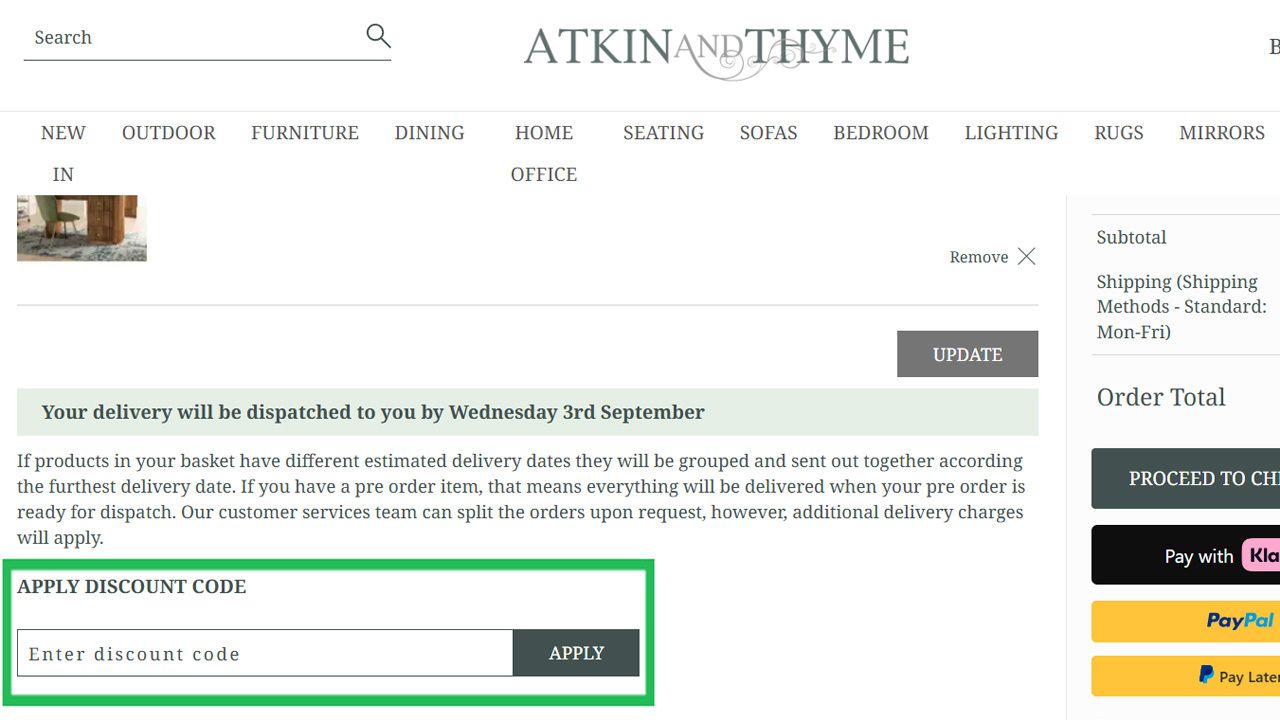Click the Remove link text

click(x=979, y=257)
